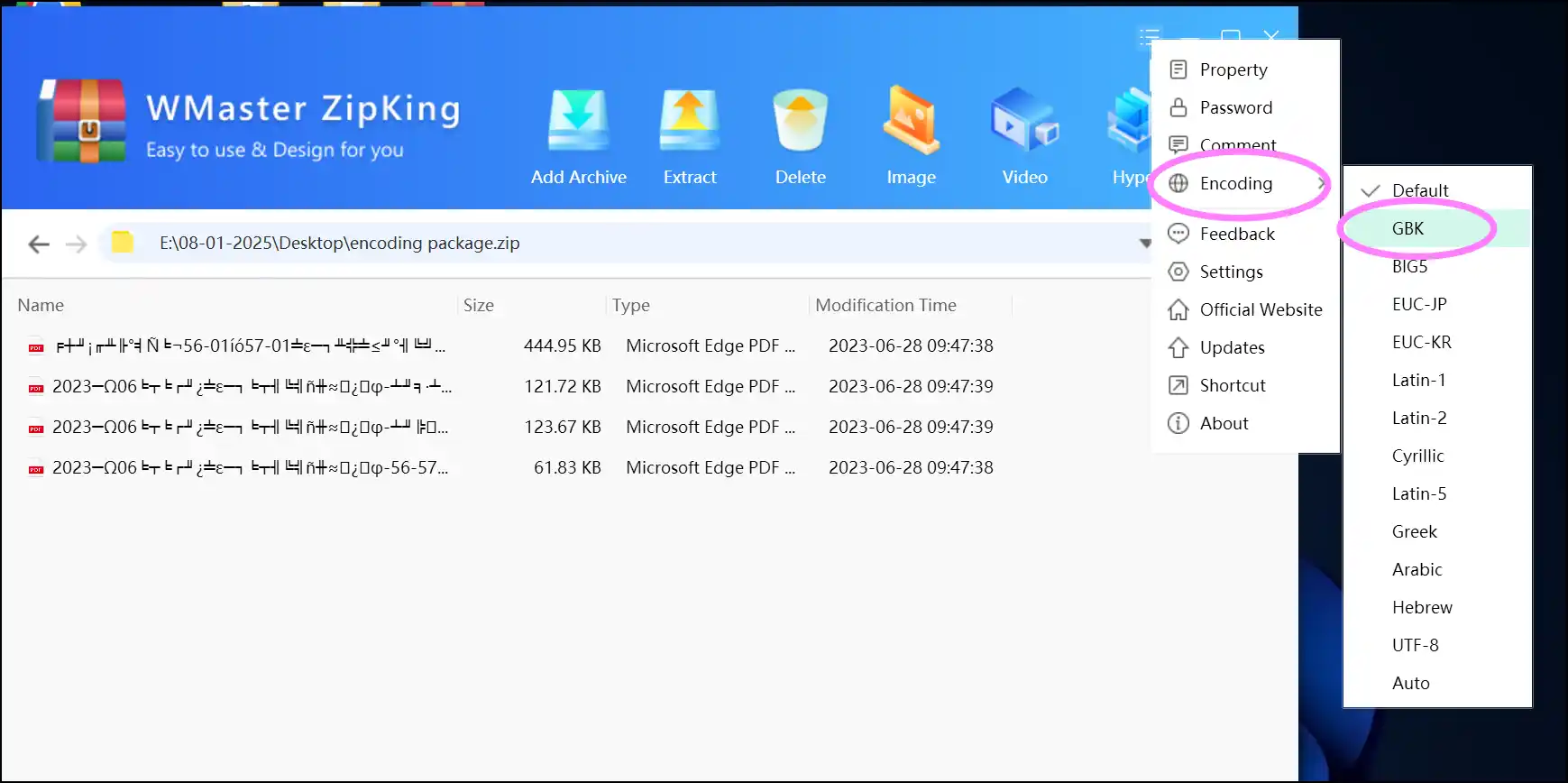Choose BIG5 encoding
This screenshot has width=1568, height=783.
tap(1437, 266)
